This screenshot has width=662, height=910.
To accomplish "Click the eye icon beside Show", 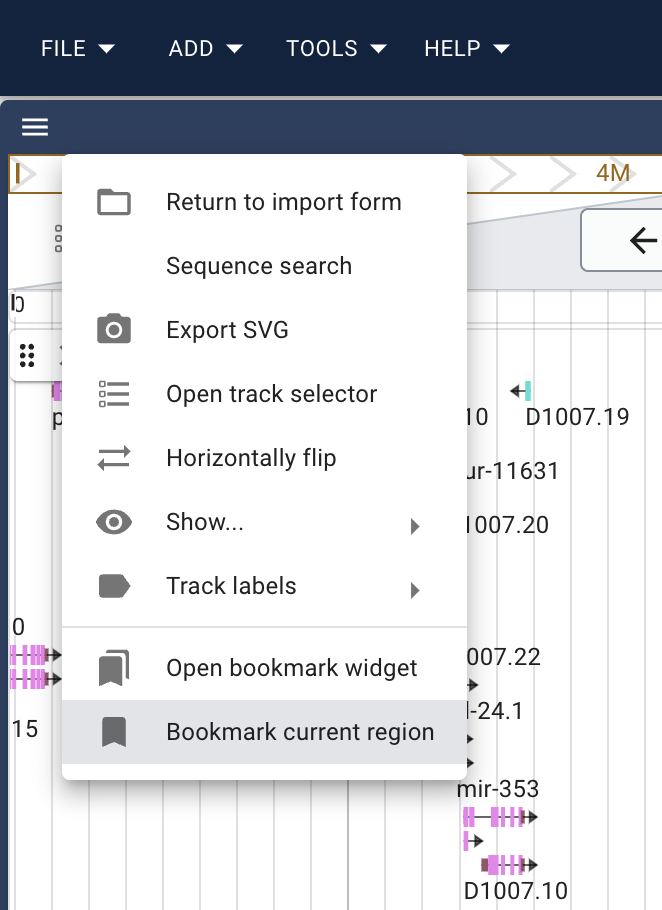I will (114, 522).
